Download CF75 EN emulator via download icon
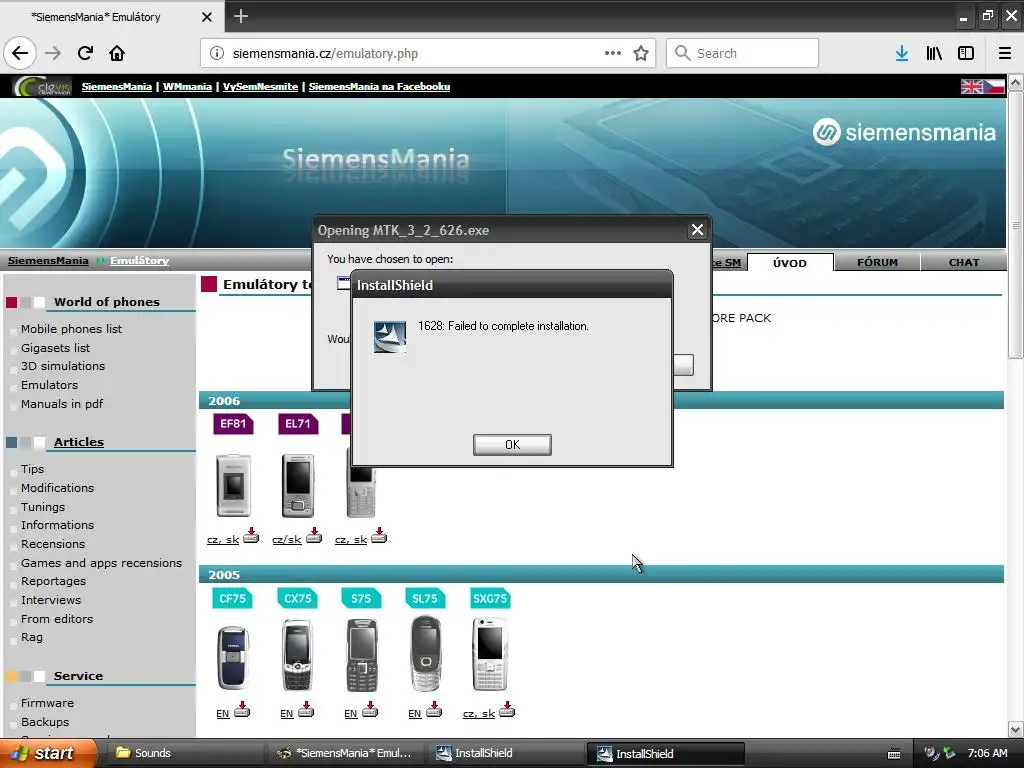 pyautogui.click(x=242, y=710)
